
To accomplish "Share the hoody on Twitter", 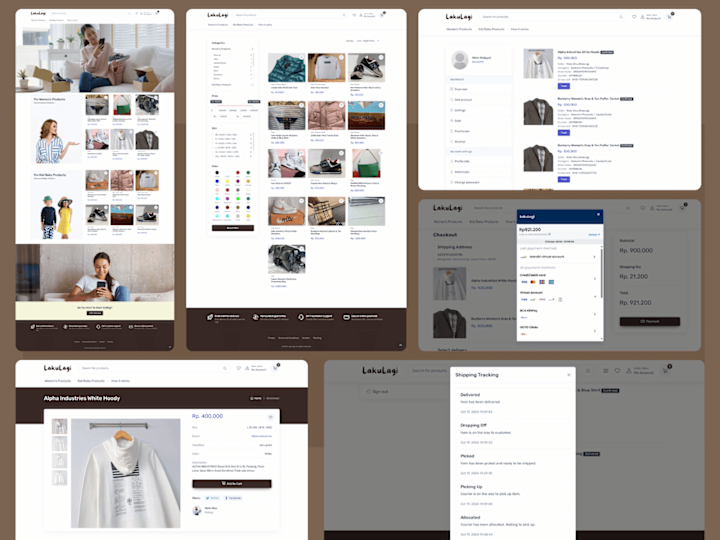I will click(x=213, y=498).
